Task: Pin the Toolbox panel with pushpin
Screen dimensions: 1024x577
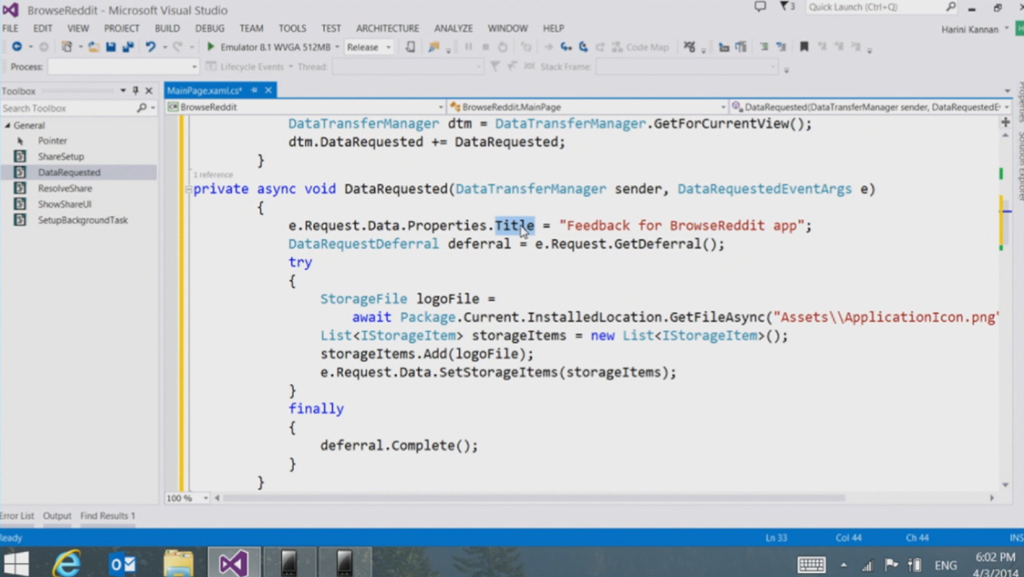Action: pos(135,91)
